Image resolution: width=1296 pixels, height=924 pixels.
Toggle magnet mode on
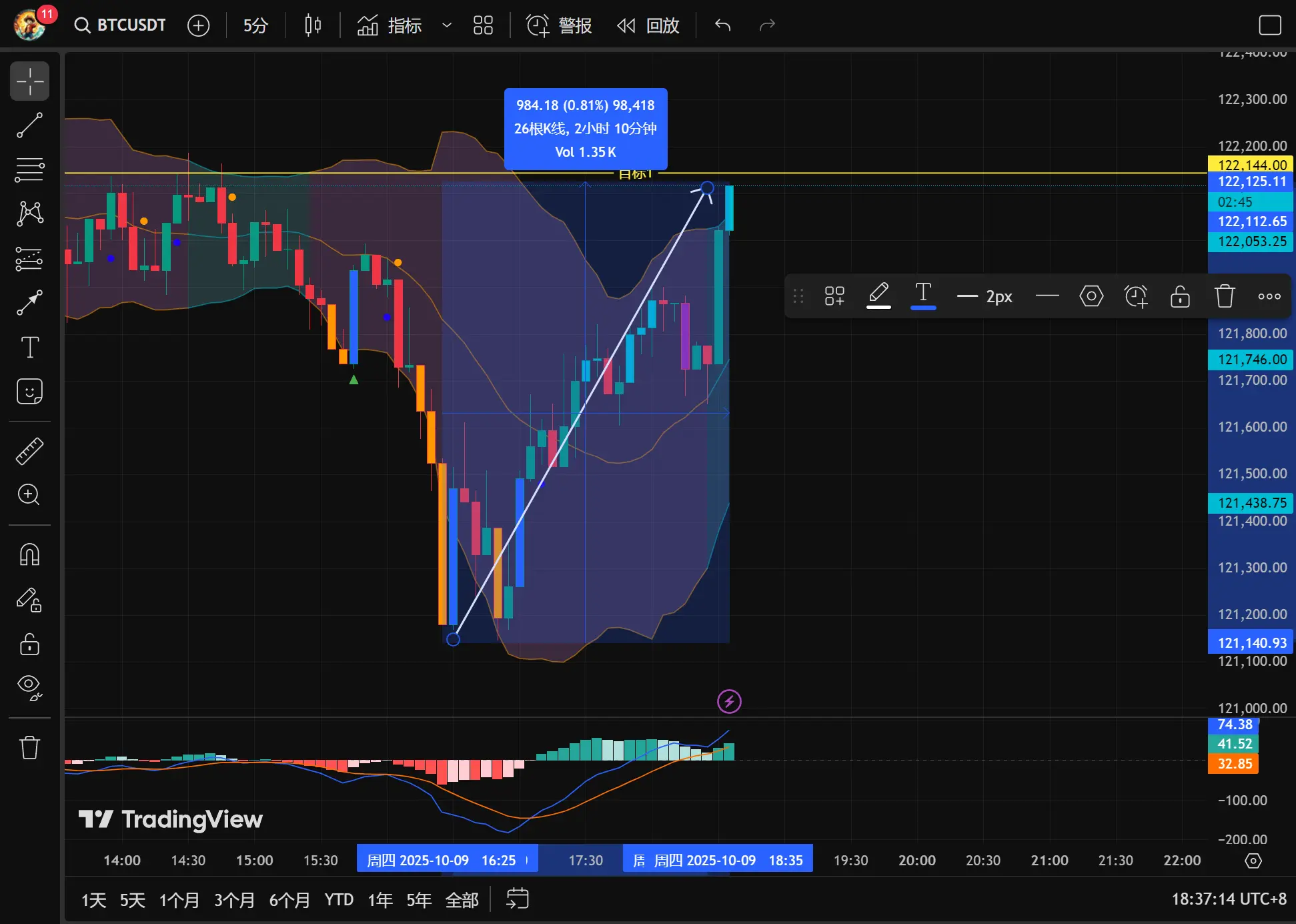point(29,554)
